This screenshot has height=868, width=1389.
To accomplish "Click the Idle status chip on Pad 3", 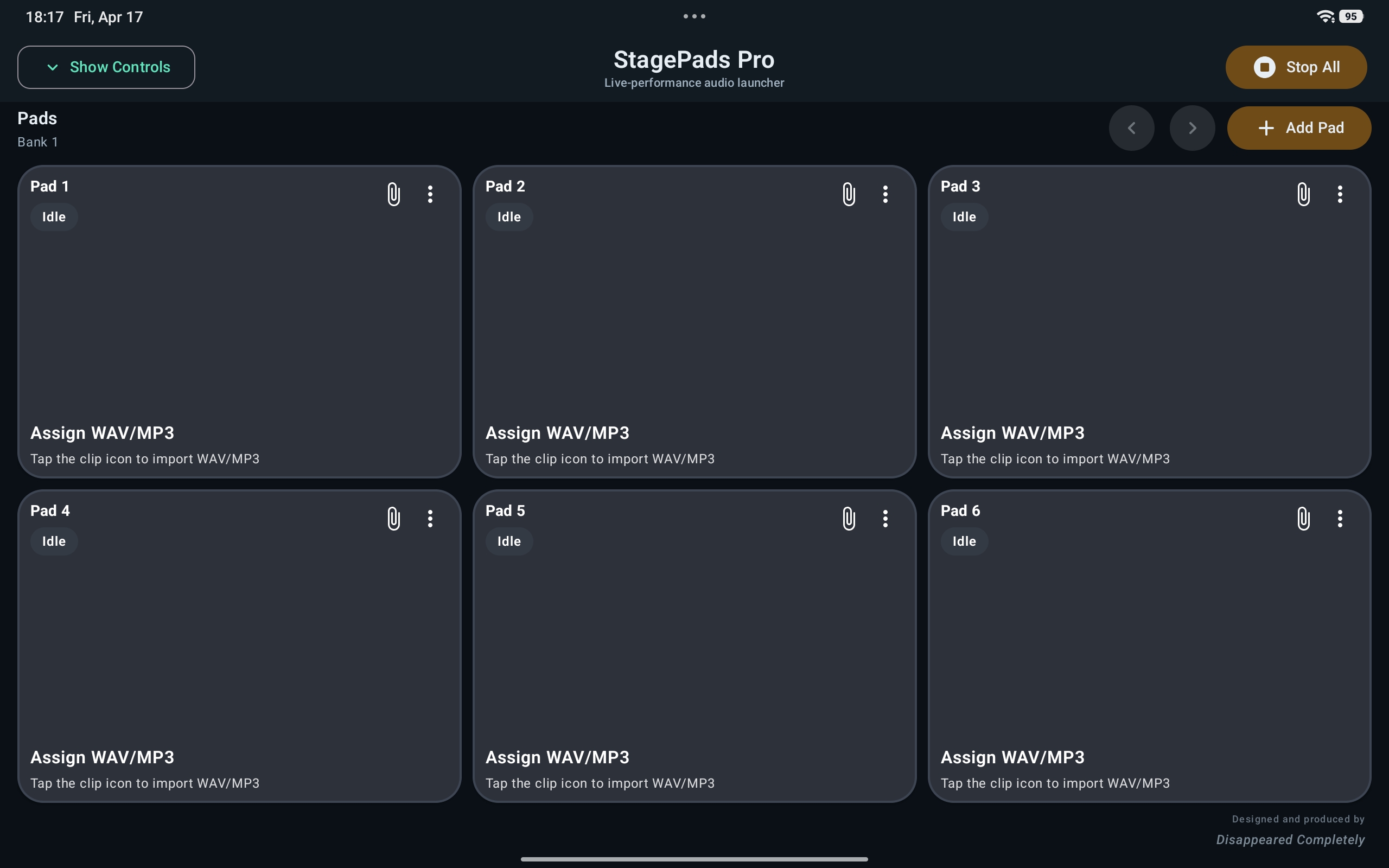I will pos(964,217).
